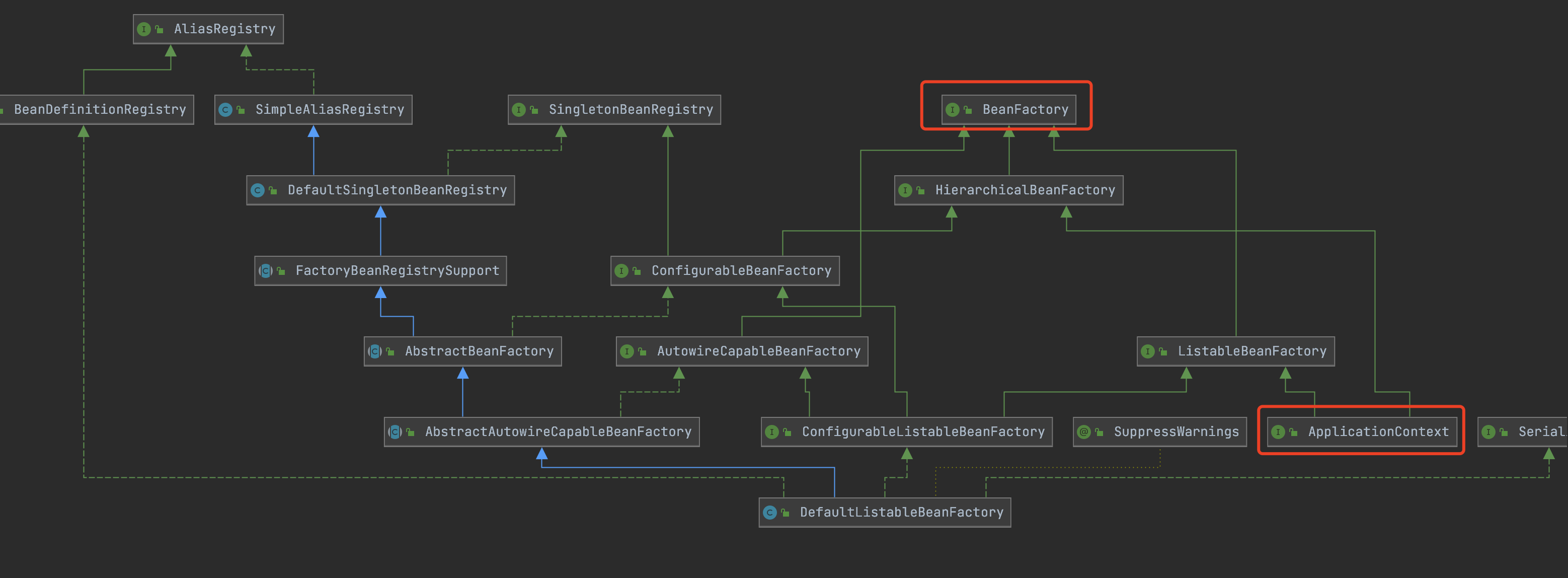The image size is (1568, 578).
Task: Click the ApplicationContext node label
Action: point(1378,432)
